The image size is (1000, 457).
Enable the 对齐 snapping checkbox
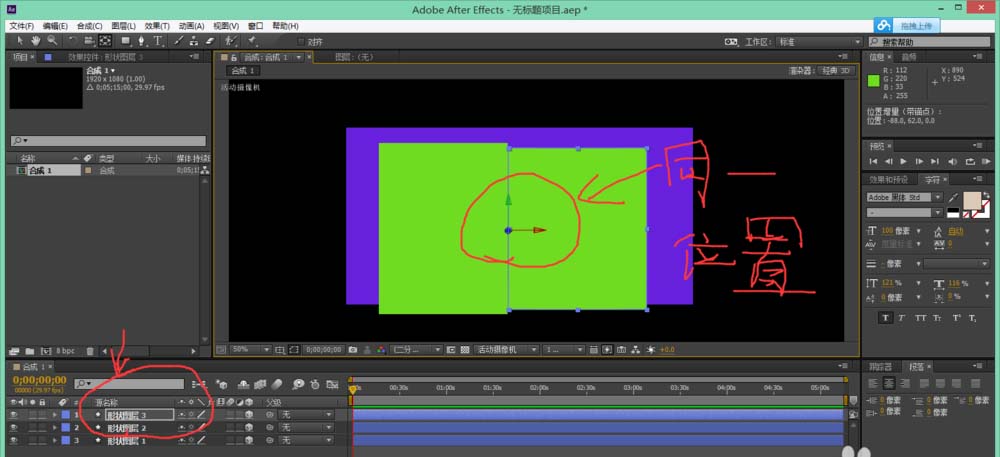(x=303, y=42)
